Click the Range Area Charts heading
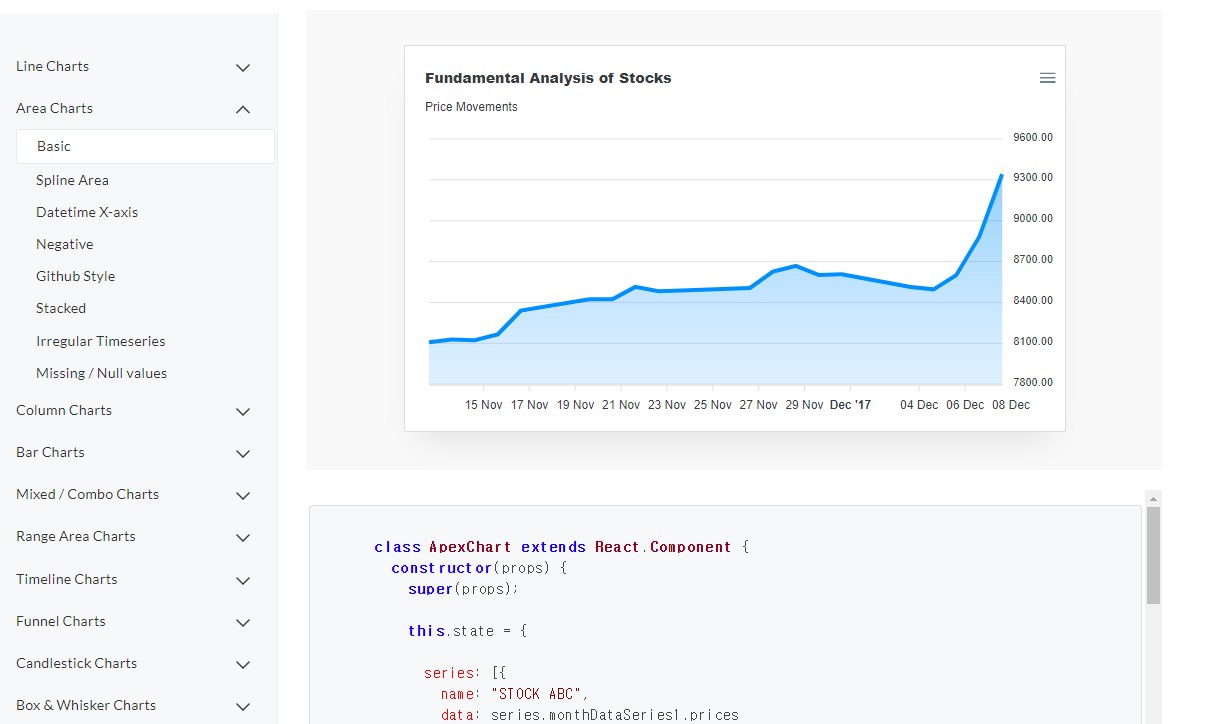1211x724 pixels. tap(76, 536)
